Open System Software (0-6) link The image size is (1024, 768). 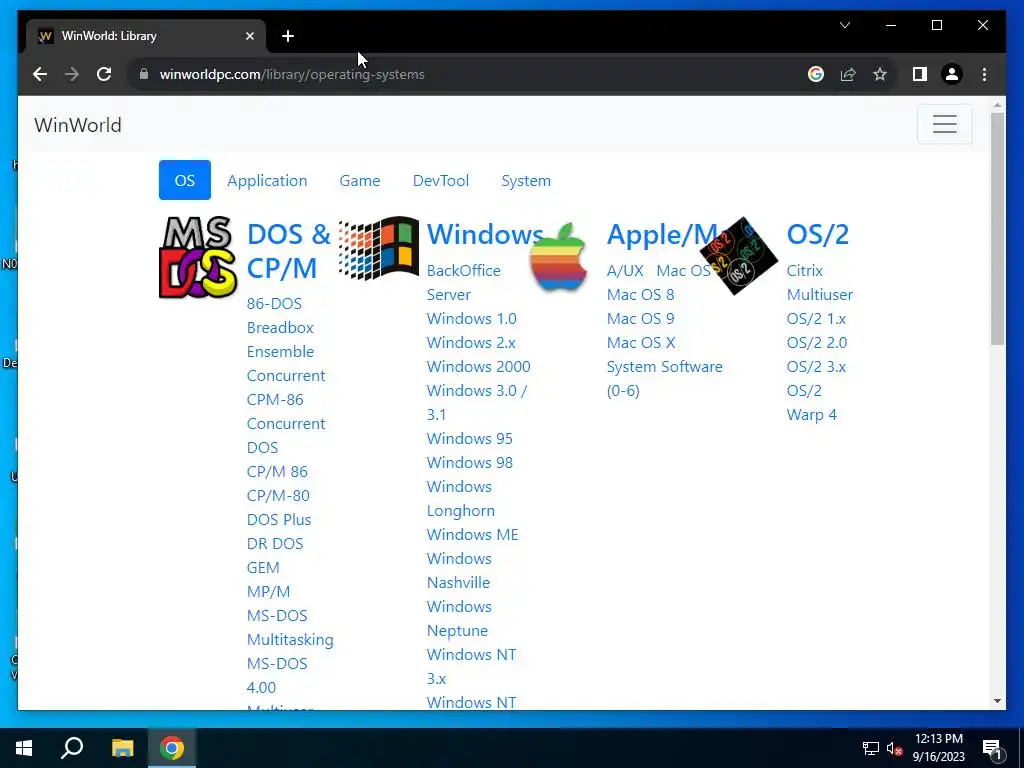click(x=665, y=378)
